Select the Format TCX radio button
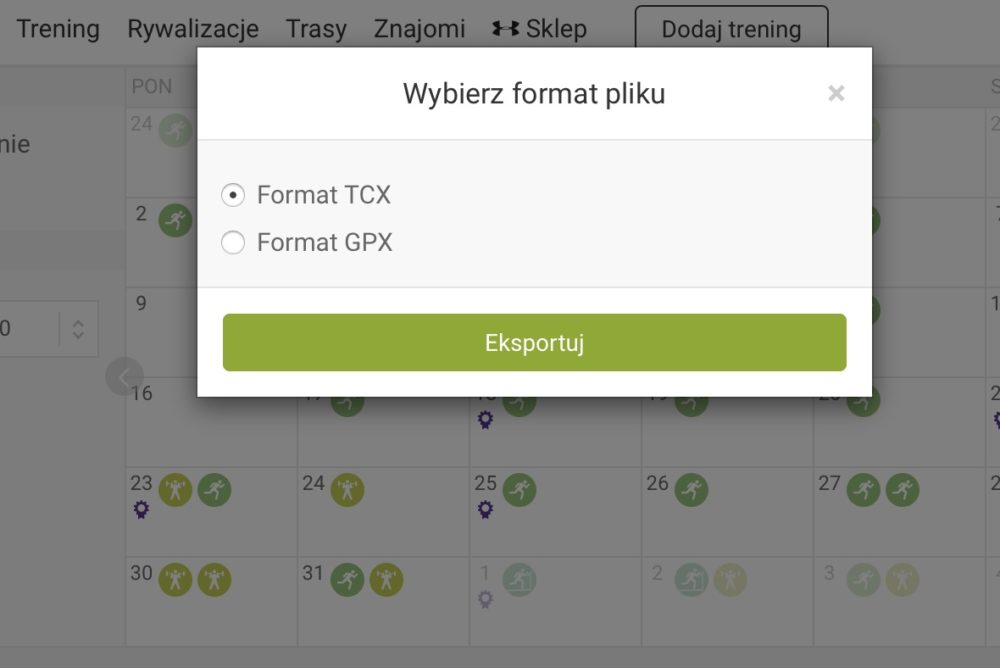This screenshot has width=1000, height=668. click(x=233, y=195)
